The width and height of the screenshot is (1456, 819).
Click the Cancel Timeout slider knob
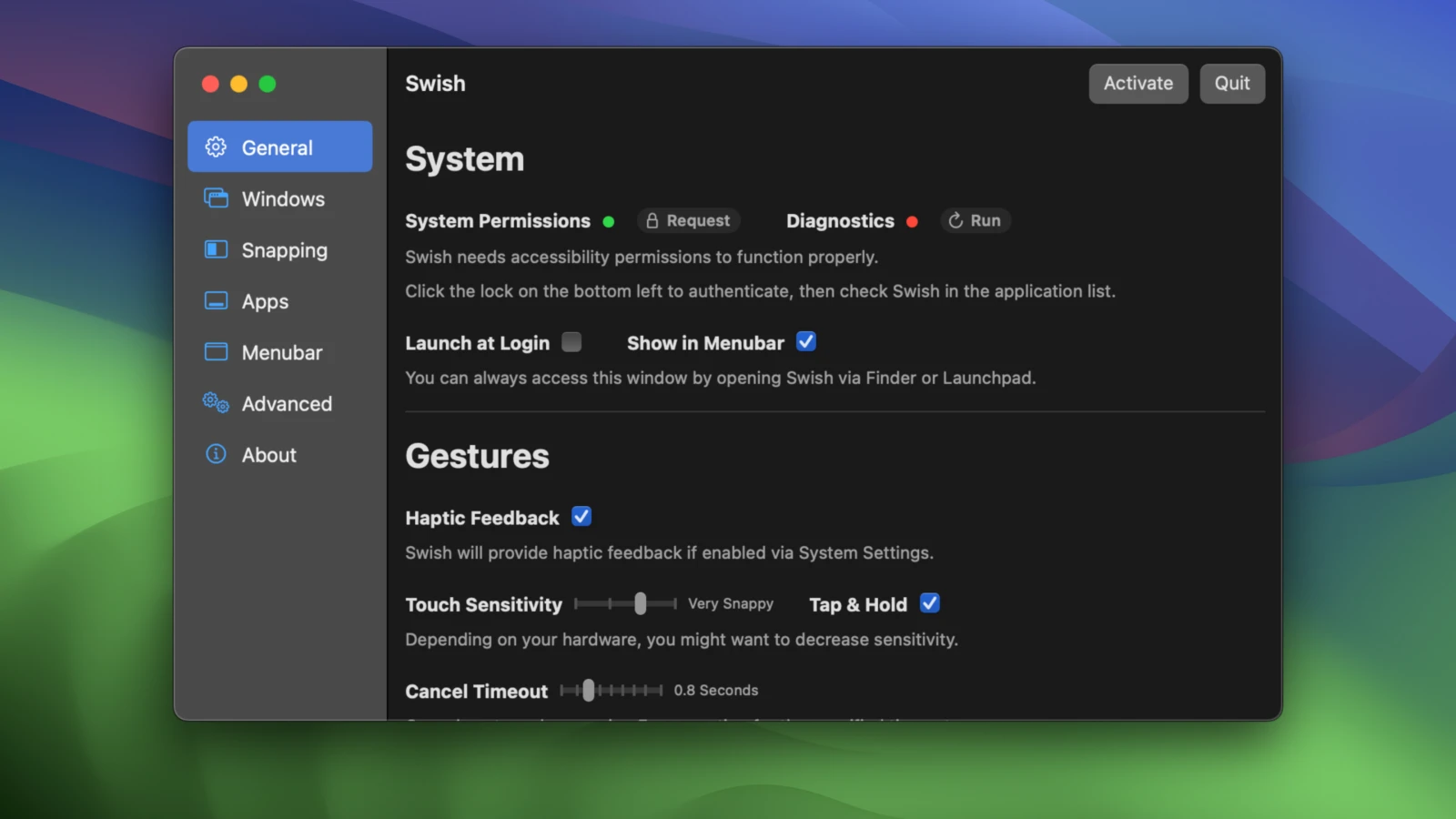click(589, 691)
